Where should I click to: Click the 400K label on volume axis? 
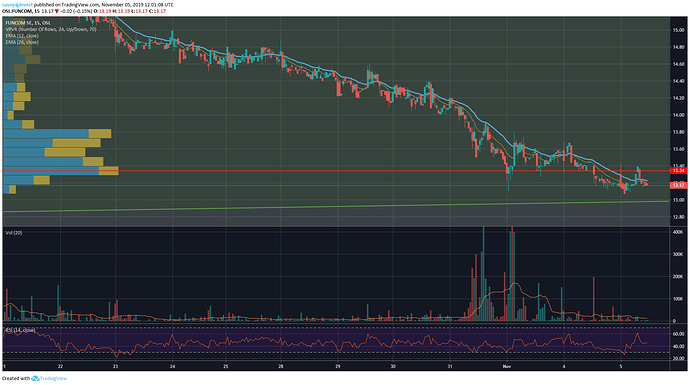pyautogui.click(x=677, y=232)
